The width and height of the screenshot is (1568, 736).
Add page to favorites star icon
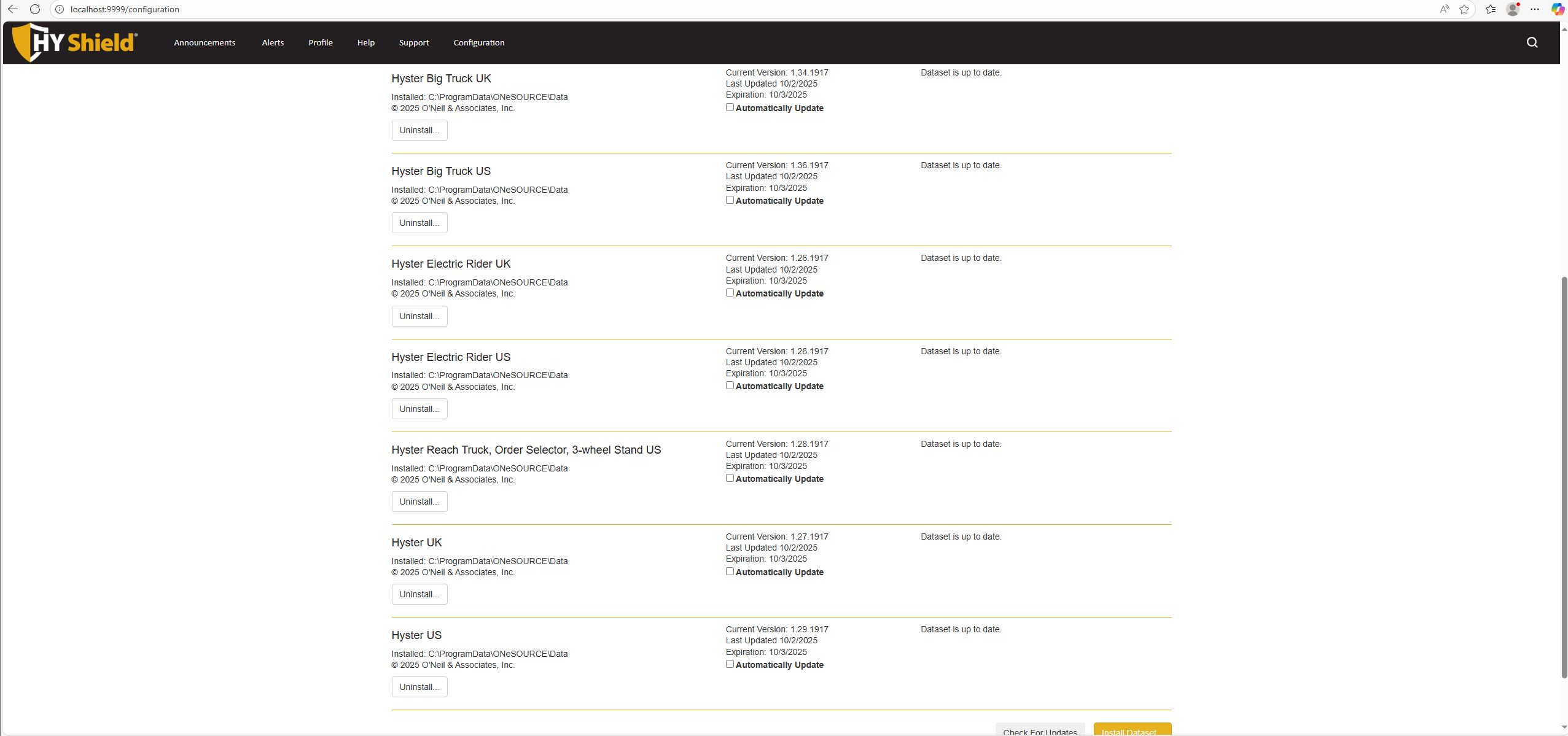(1464, 9)
